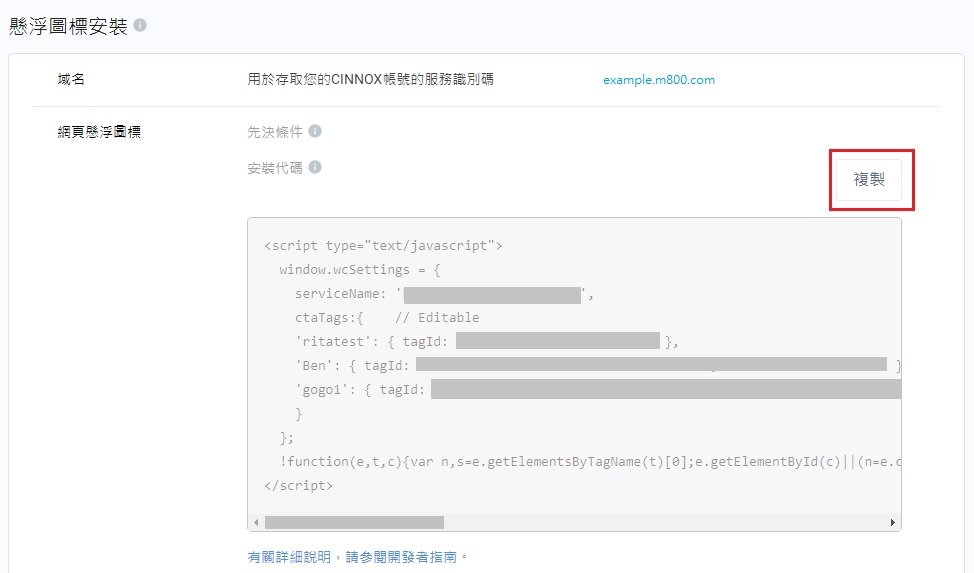The width and height of the screenshot is (974, 573).
Task: Click the info icon next to 先決條件
Action: point(315,131)
